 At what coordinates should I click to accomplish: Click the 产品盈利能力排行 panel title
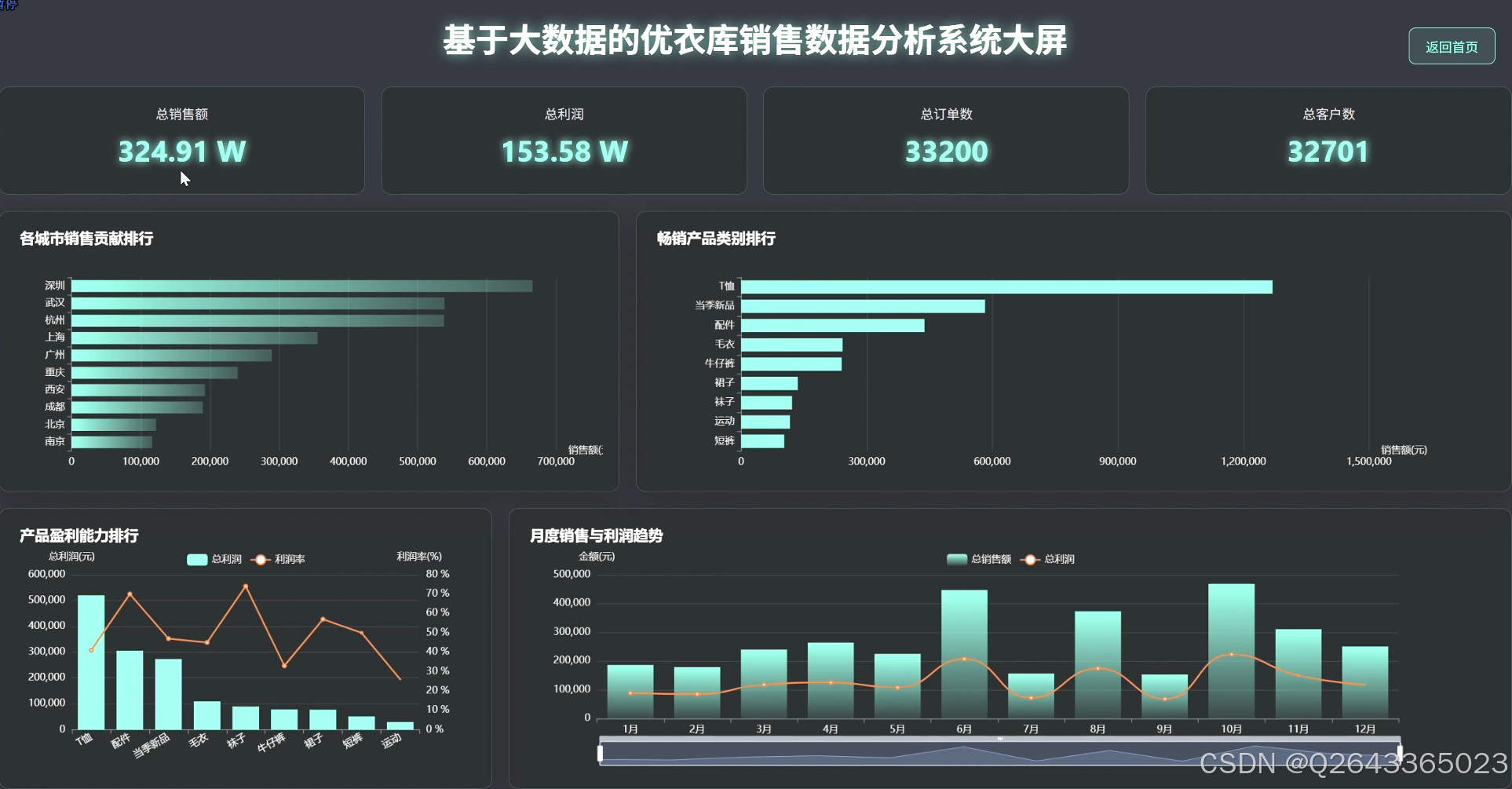(x=79, y=535)
